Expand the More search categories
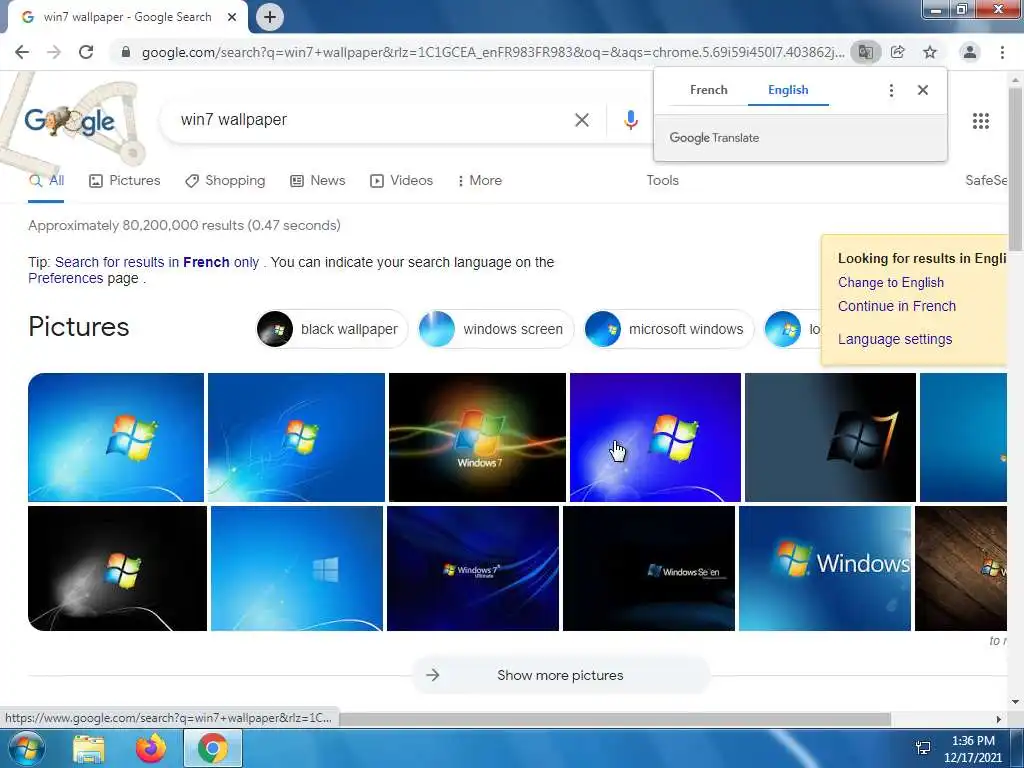 point(480,181)
